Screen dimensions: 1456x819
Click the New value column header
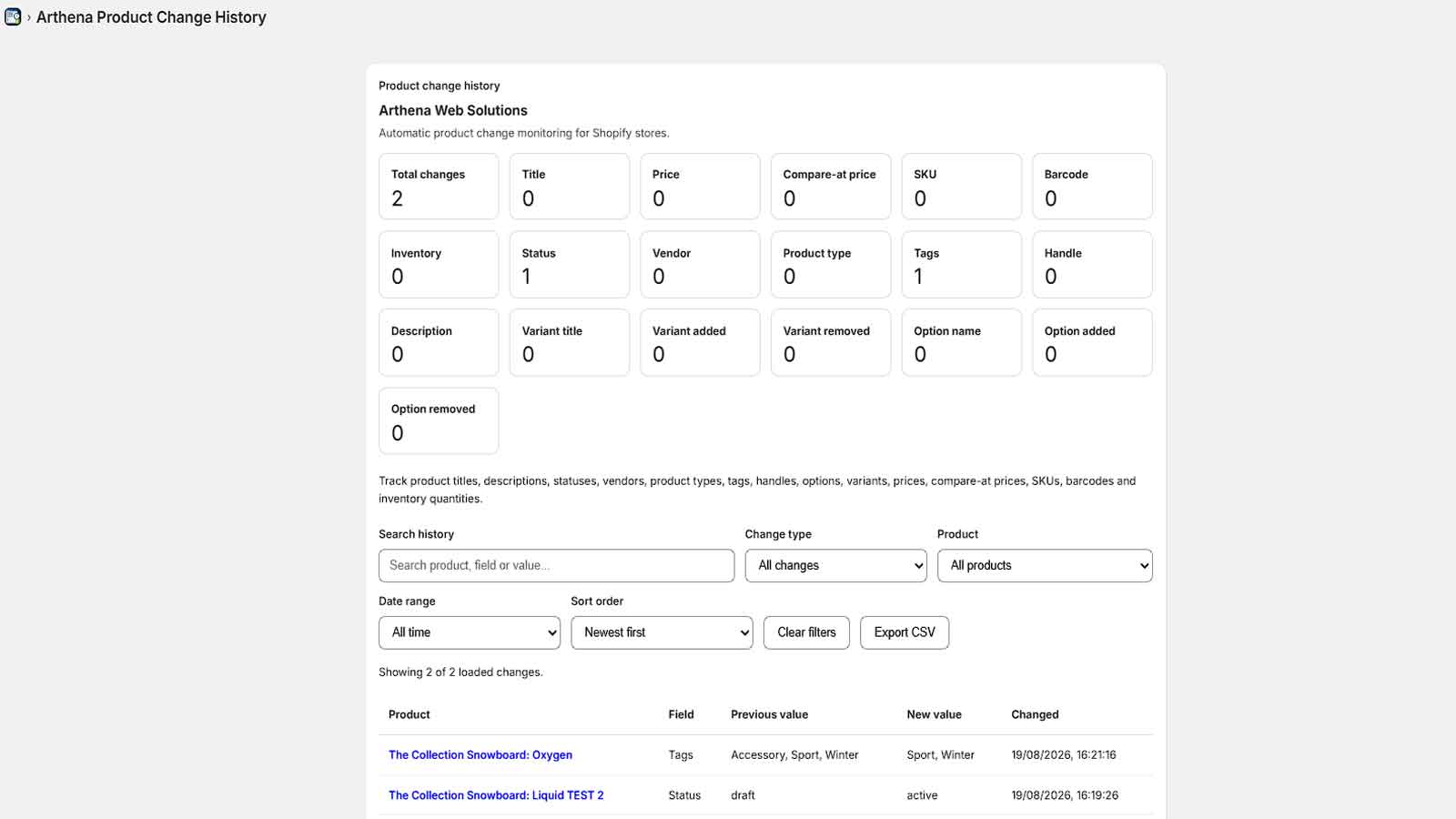(934, 715)
